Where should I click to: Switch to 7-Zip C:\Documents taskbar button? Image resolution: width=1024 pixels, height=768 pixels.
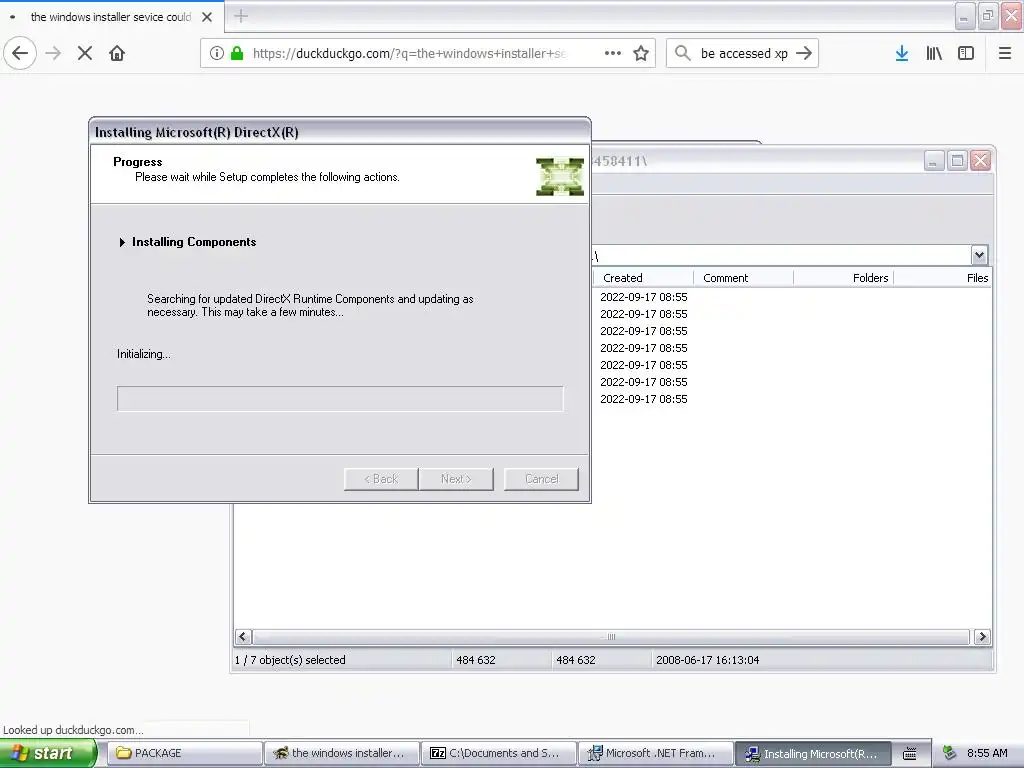499,753
